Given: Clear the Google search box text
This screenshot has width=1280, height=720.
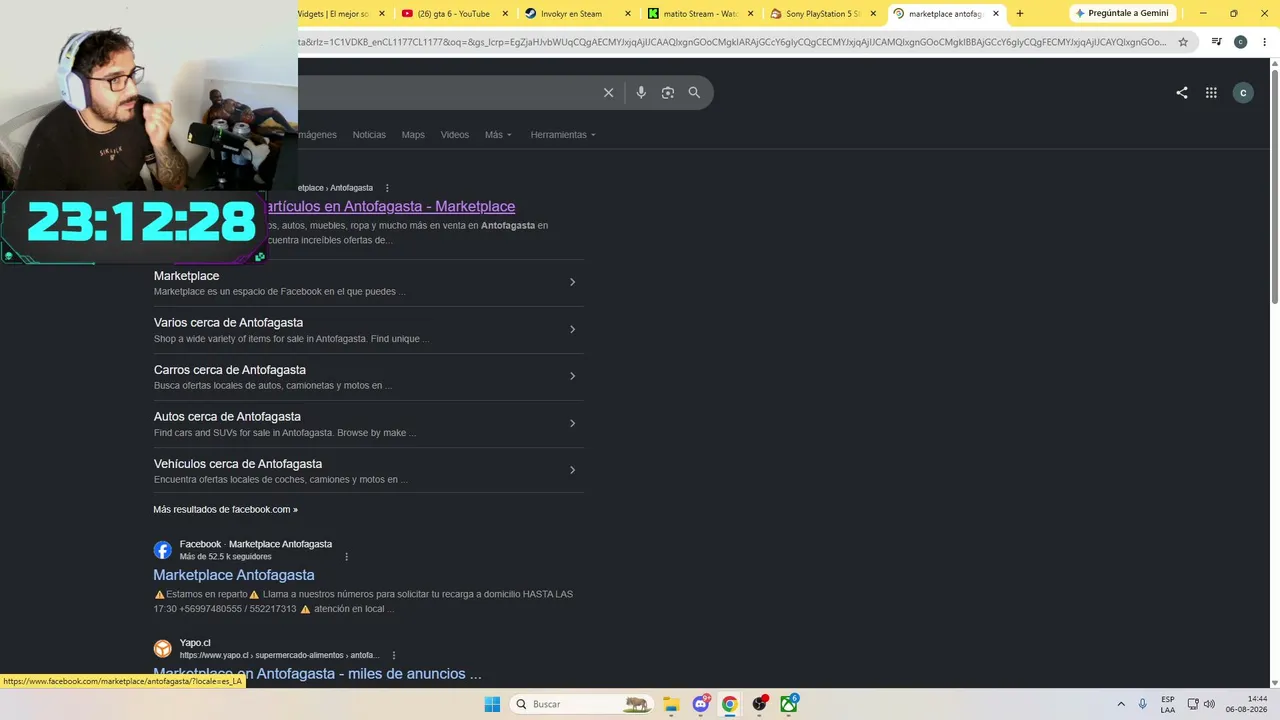Looking at the screenshot, I should click(608, 93).
